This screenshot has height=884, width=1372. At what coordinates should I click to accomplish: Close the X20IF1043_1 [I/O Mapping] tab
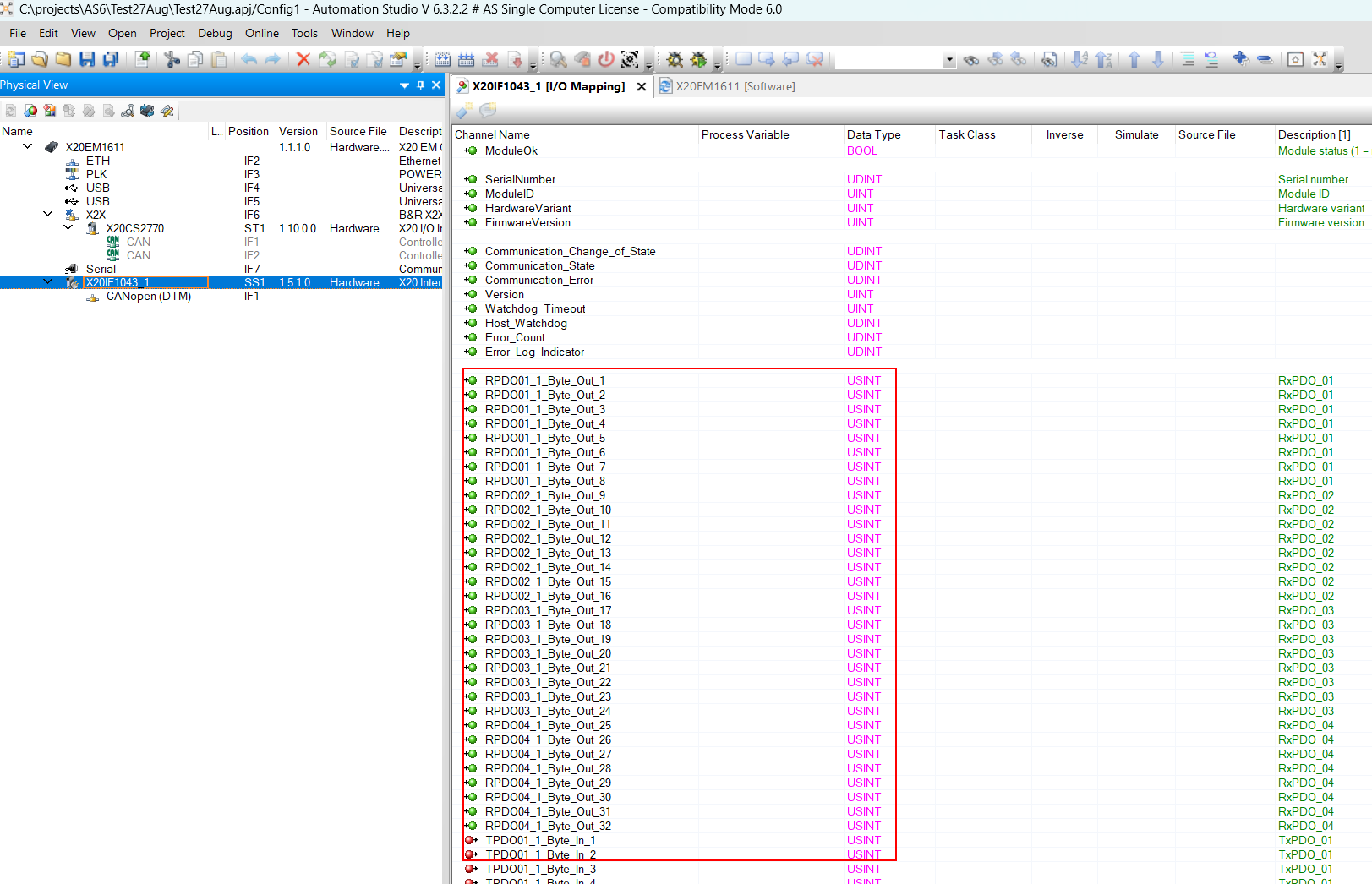point(642,86)
